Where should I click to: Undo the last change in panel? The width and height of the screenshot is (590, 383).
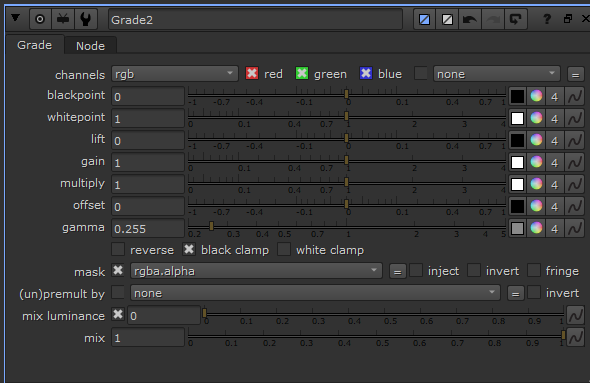pyautogui.click(x=470, y=19)
